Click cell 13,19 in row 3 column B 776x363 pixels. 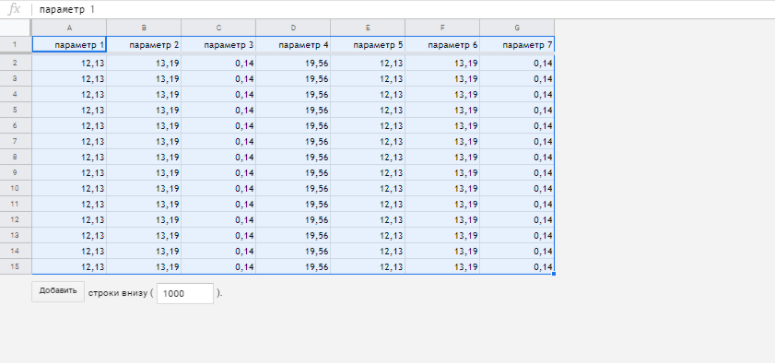pos(144,78)
